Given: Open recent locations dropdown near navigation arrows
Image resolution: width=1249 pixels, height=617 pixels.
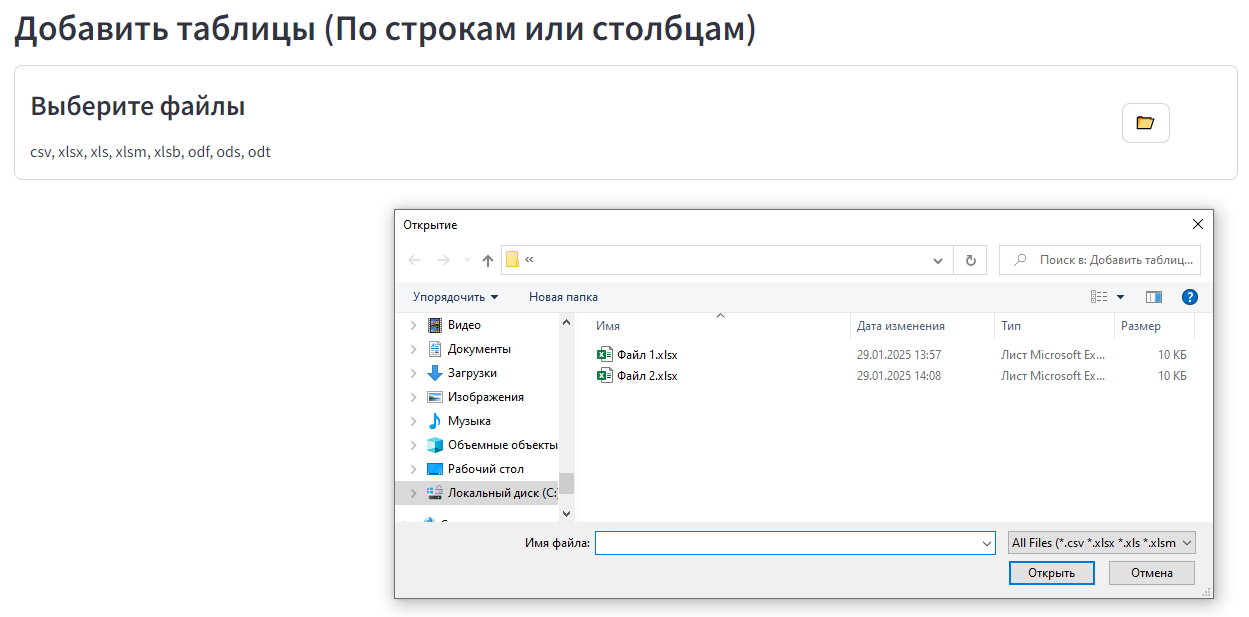Looking at the screenshot, I should [x=467, y=260].
